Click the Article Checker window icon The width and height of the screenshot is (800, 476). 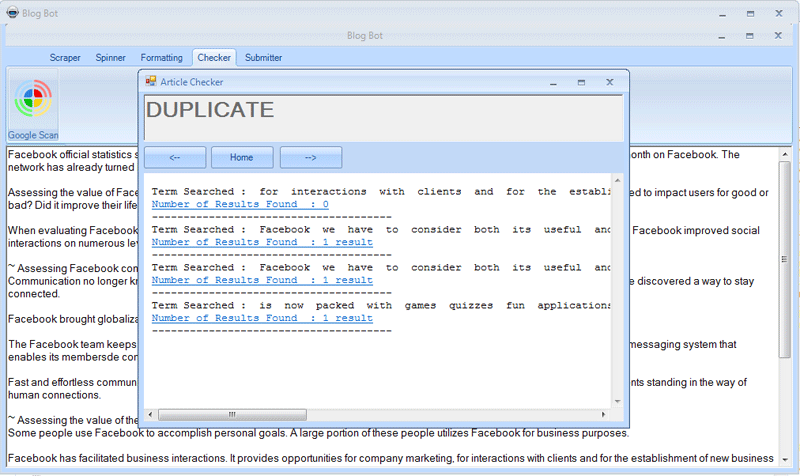[151, 82]
